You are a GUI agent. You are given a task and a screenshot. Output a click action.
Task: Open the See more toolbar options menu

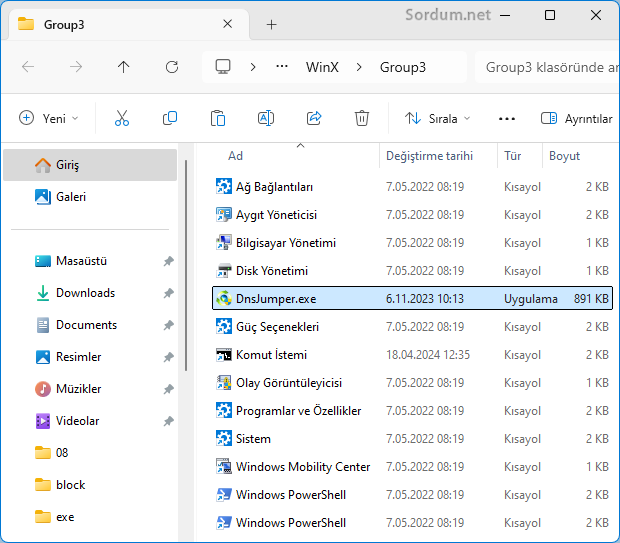click(507, 119)
